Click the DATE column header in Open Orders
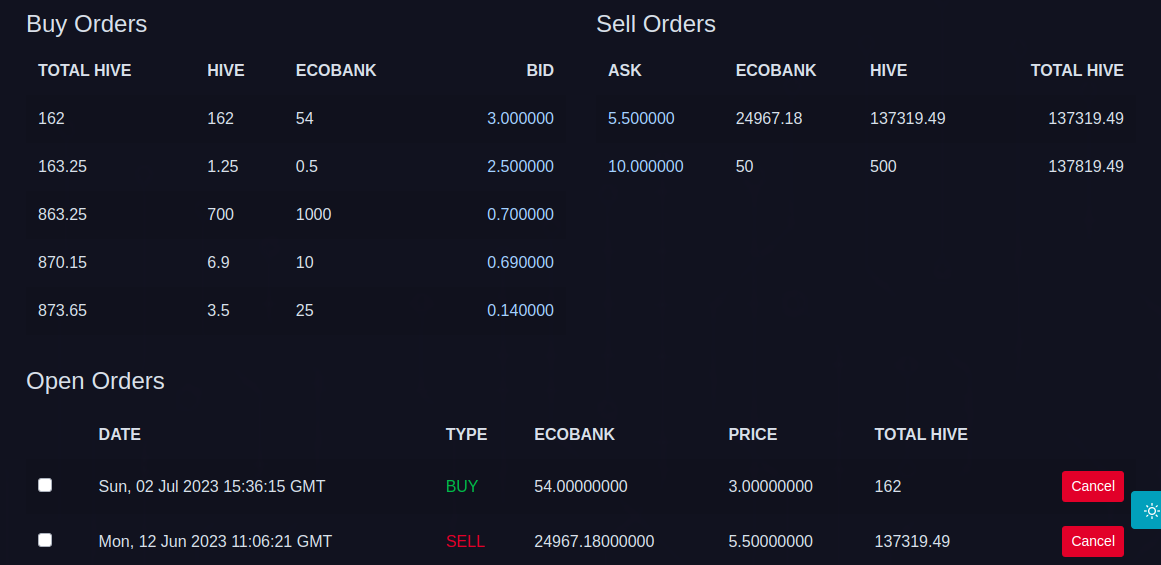This screenshot has width=1161, height=565. point(119,435)
